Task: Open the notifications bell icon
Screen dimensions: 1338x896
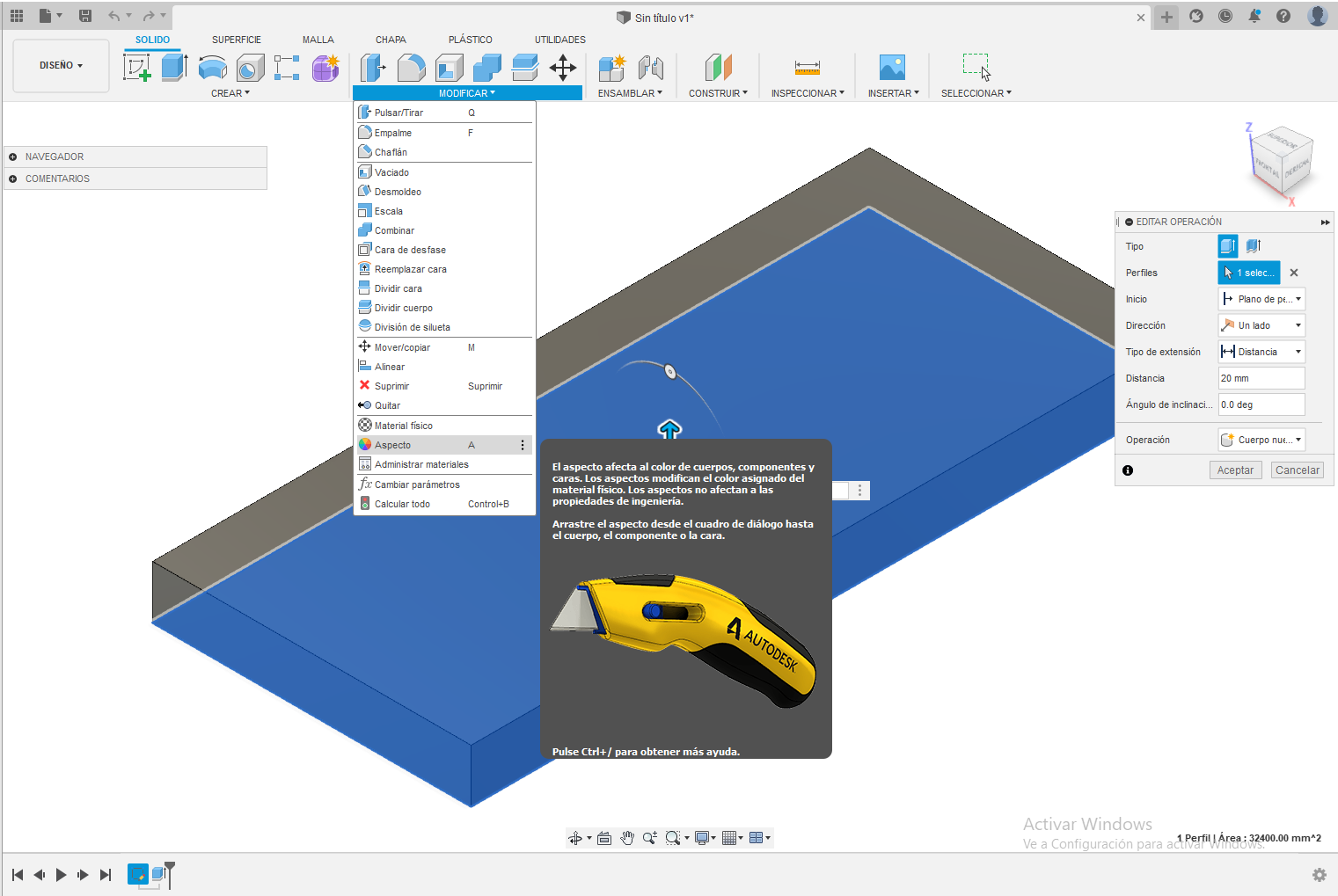Action: click(x=1254, y=16)
